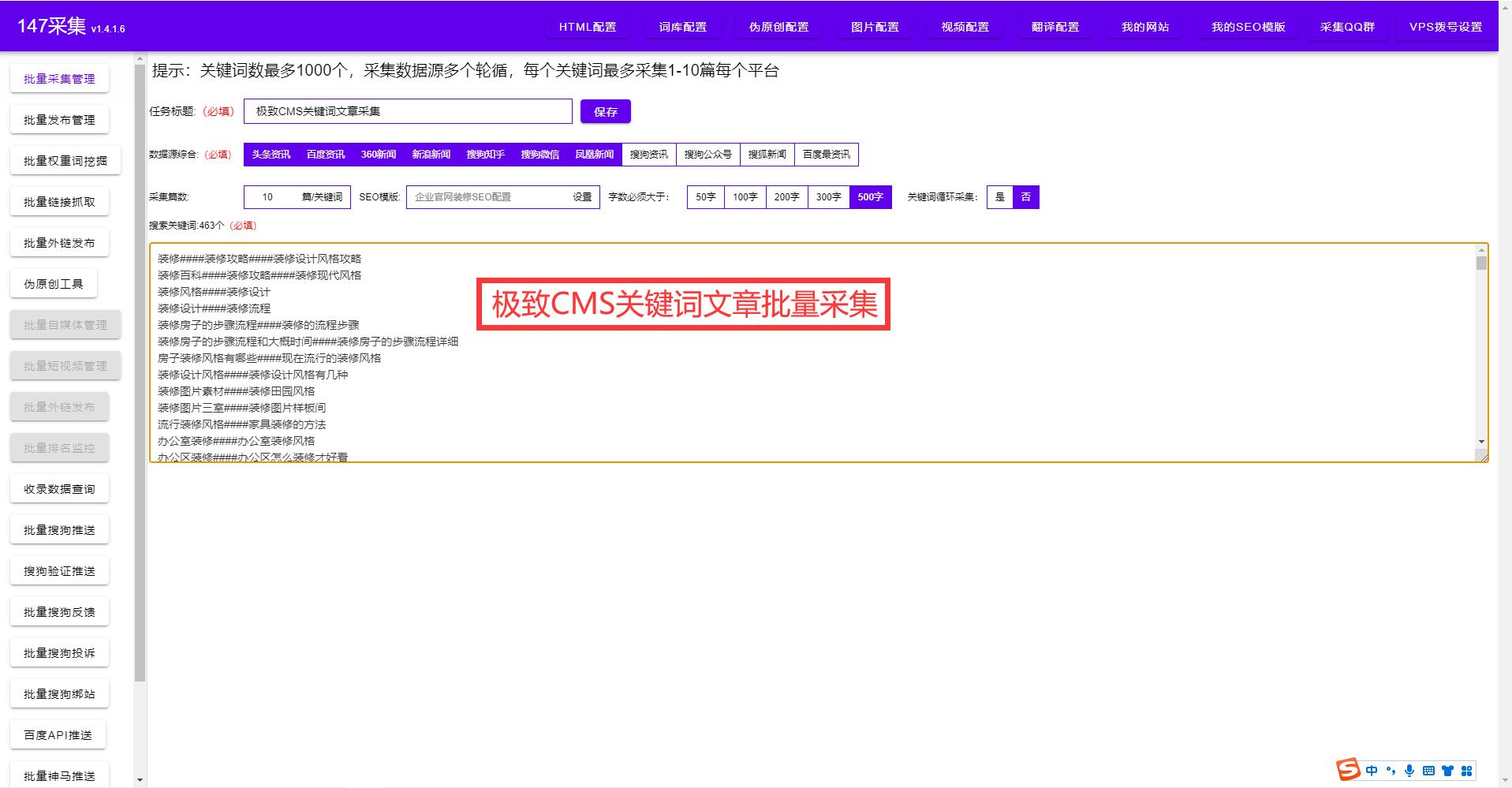The image size is (1512, 788).
Task: Open 搜狗验证推送 in sidebar
Action: click(x=59, y=571)
